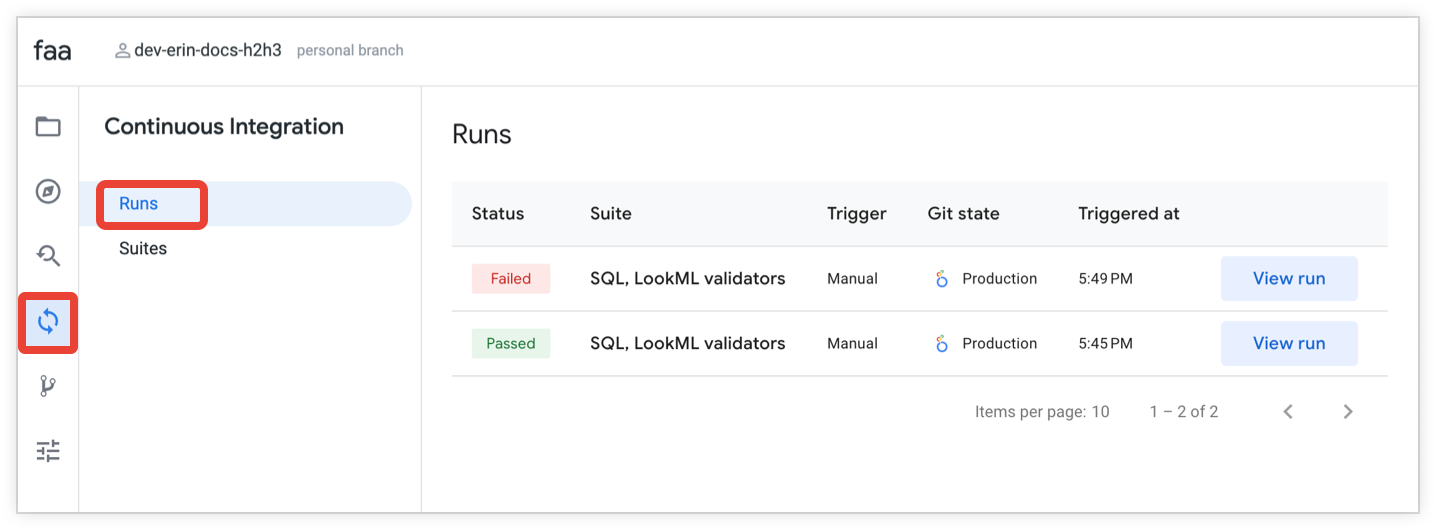Click Production icon in the Failed run row
This screenshot has height=530, width=1436.
(x=941, y=279)
